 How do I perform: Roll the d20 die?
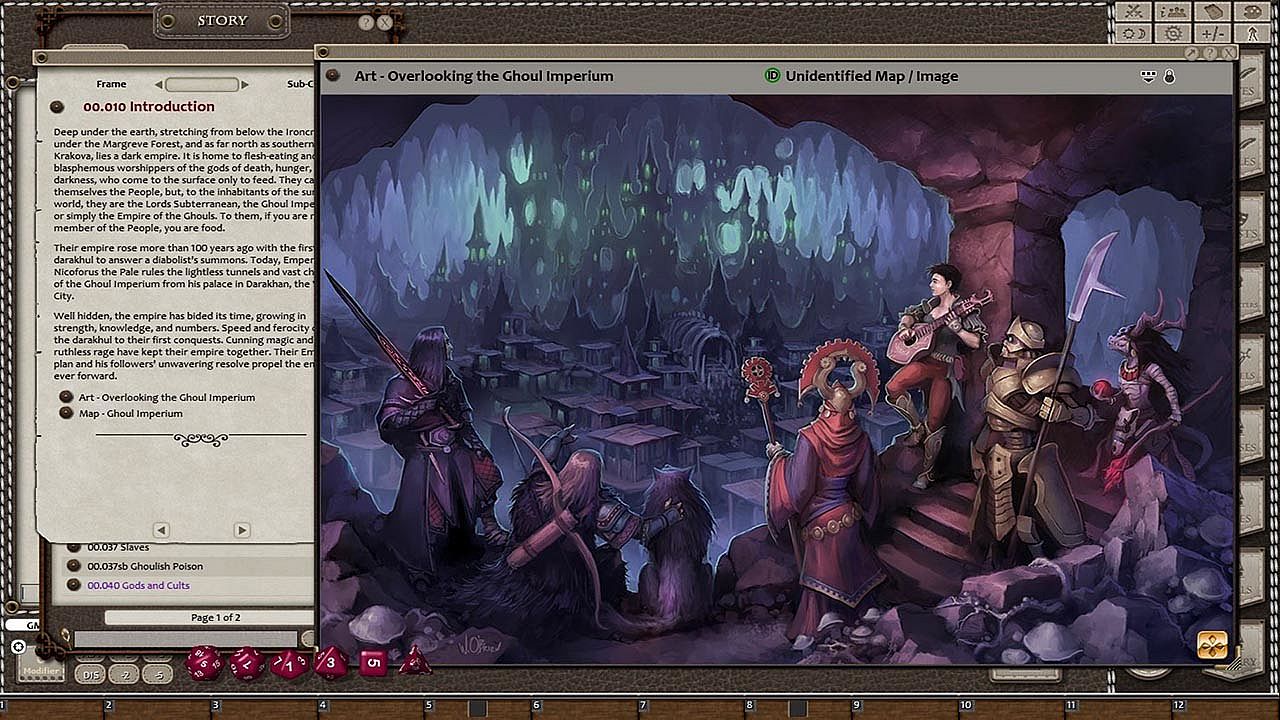[205, 663]
